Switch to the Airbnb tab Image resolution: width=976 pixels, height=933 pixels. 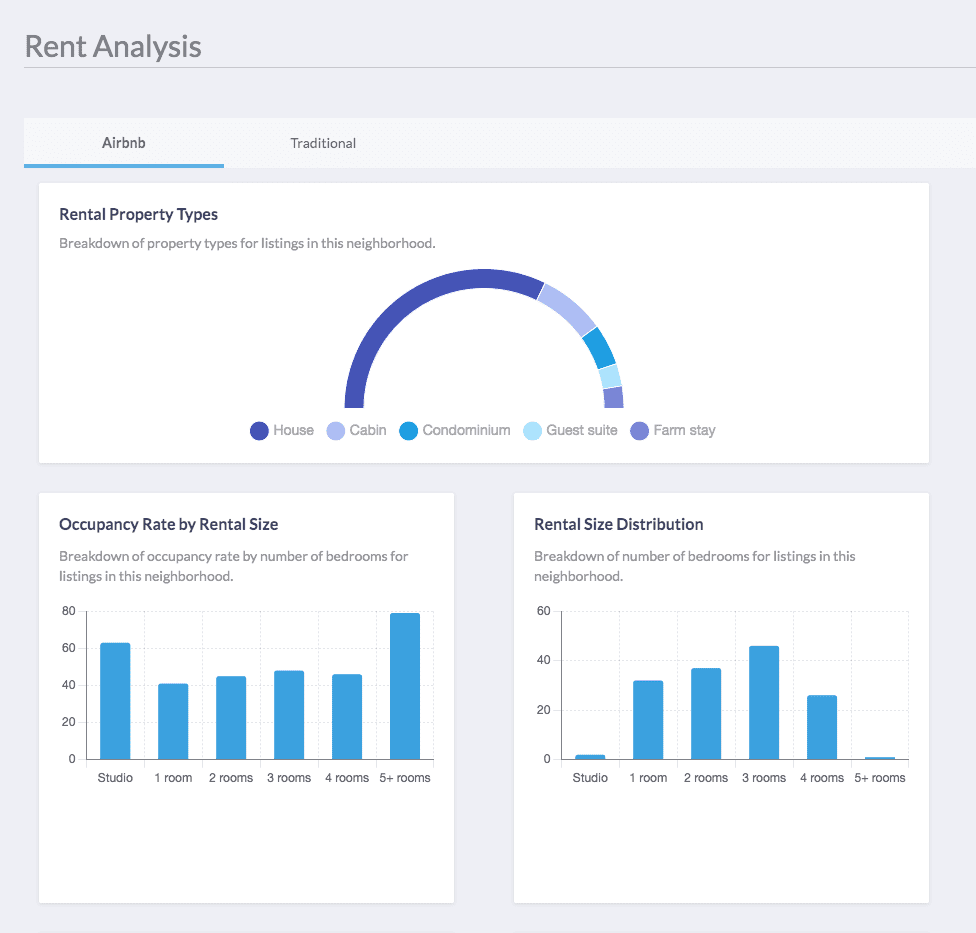(x=124, y=143)
